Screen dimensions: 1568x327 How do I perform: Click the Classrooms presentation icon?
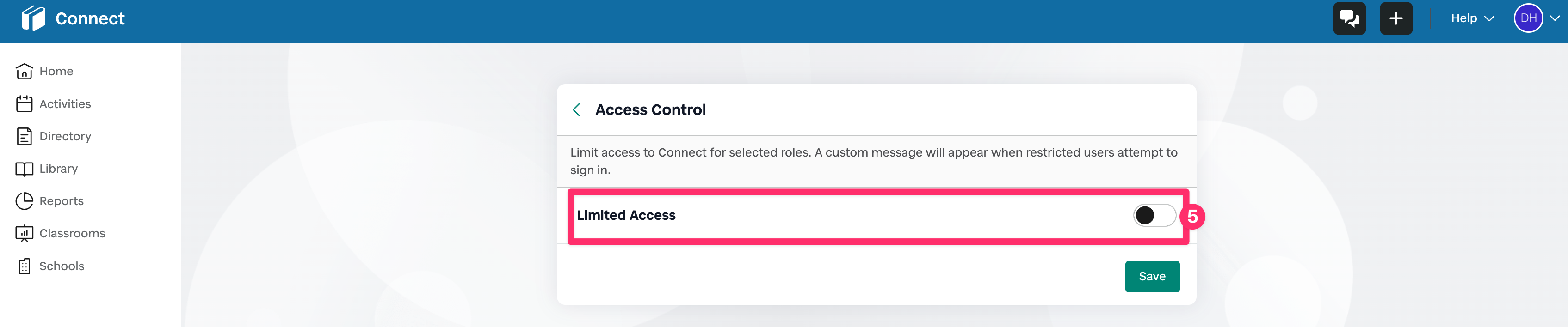point(25,233)
